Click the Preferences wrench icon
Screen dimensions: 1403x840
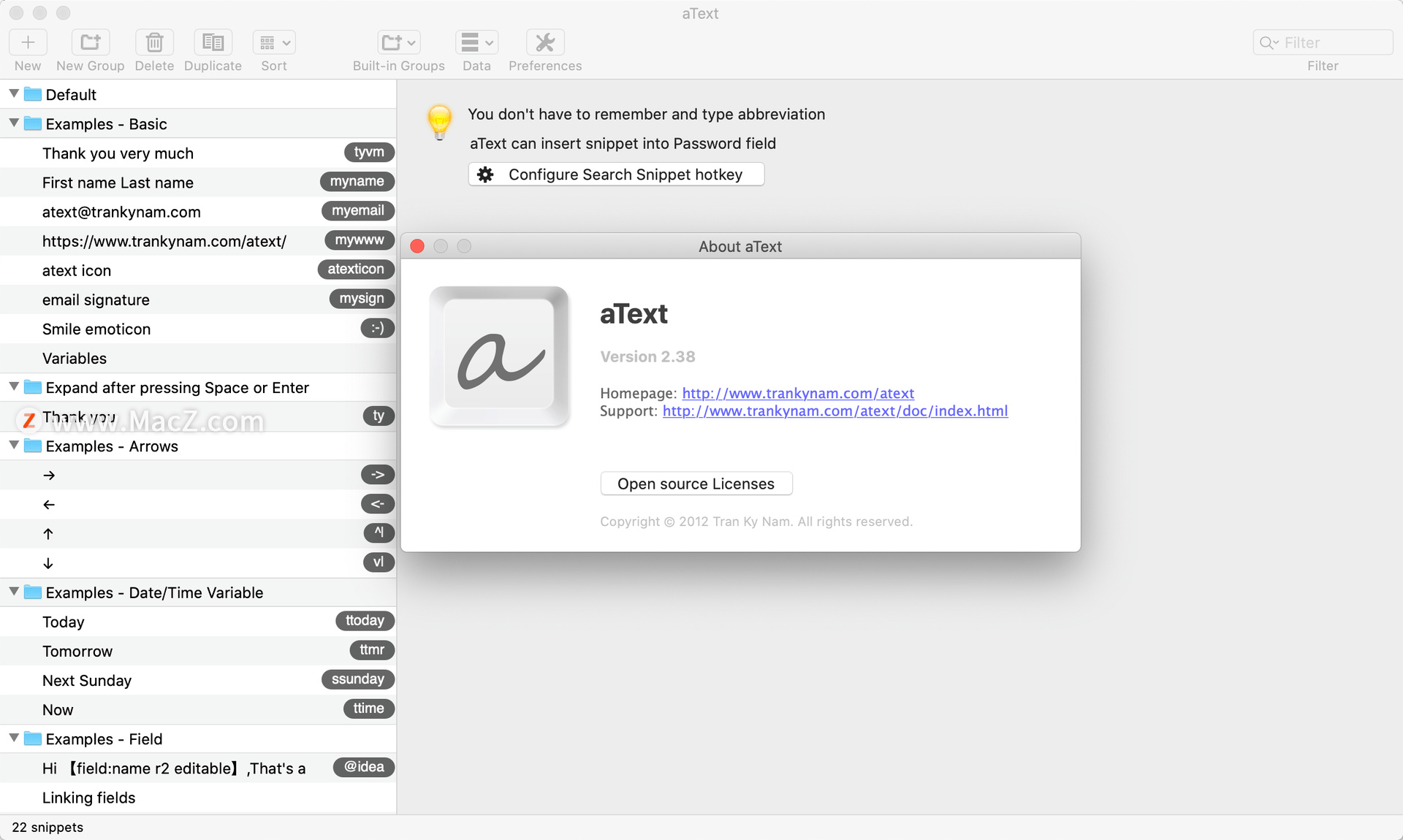(546, 41)
